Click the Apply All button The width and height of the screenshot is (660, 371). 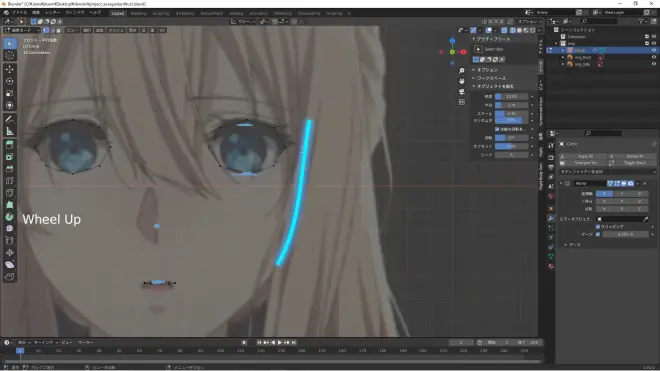(x=585, y=156)
